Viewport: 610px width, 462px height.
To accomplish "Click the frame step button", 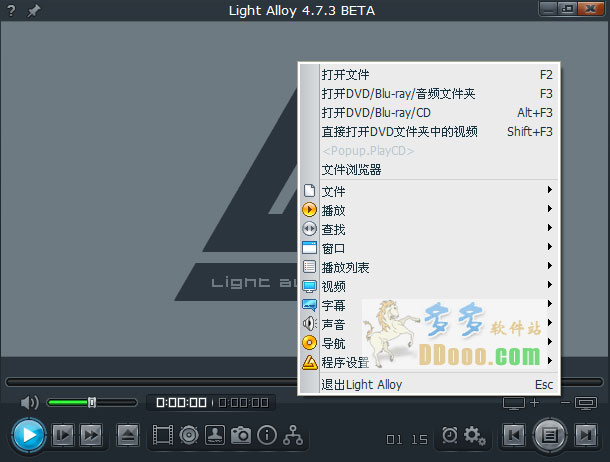I will 63,435.
